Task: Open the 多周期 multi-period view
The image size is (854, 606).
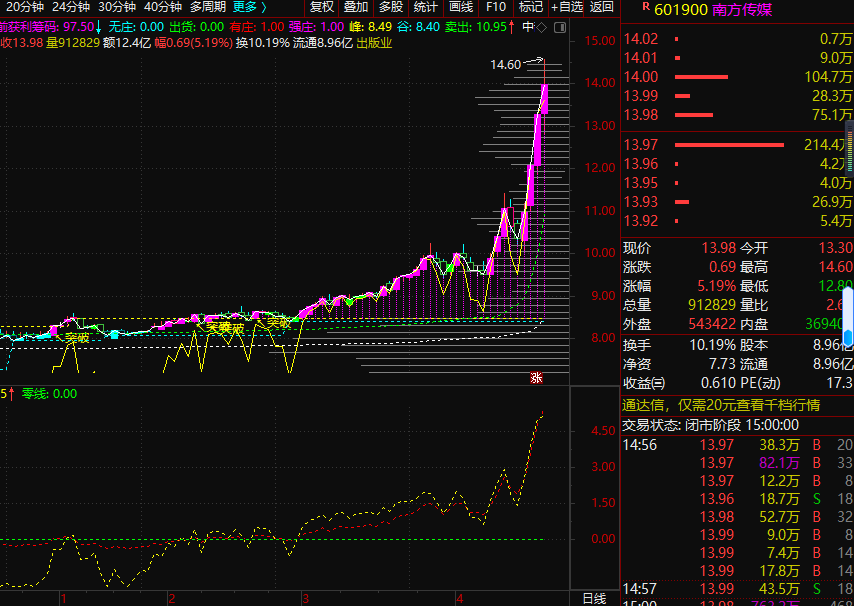Action: click(208, 7)
